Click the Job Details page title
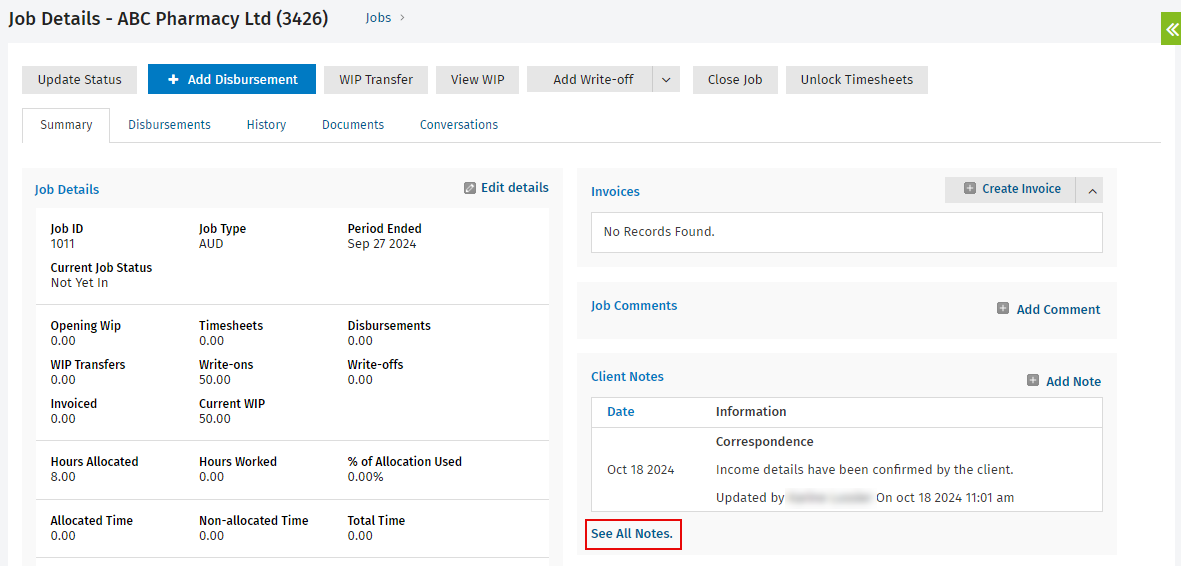This screenshot has height=566, width=1181. tap(169, 19)
